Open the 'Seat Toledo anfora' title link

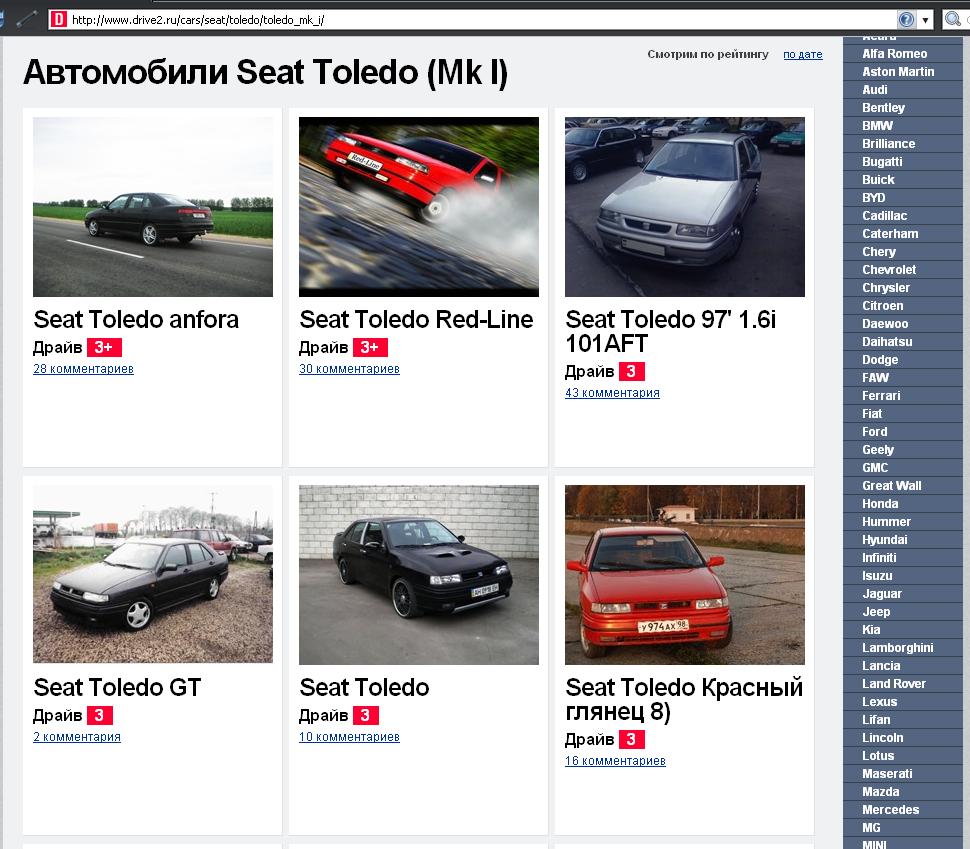[x=136, y=319]
